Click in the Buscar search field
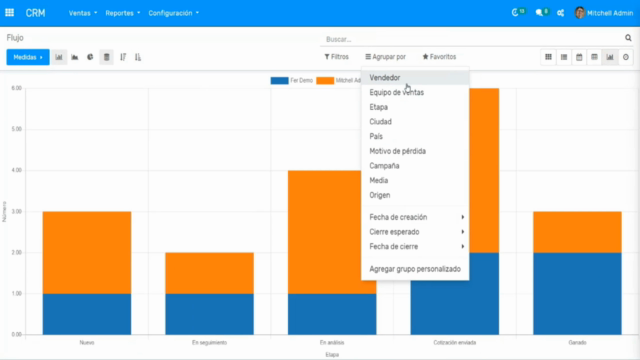 tap(473, 39)
